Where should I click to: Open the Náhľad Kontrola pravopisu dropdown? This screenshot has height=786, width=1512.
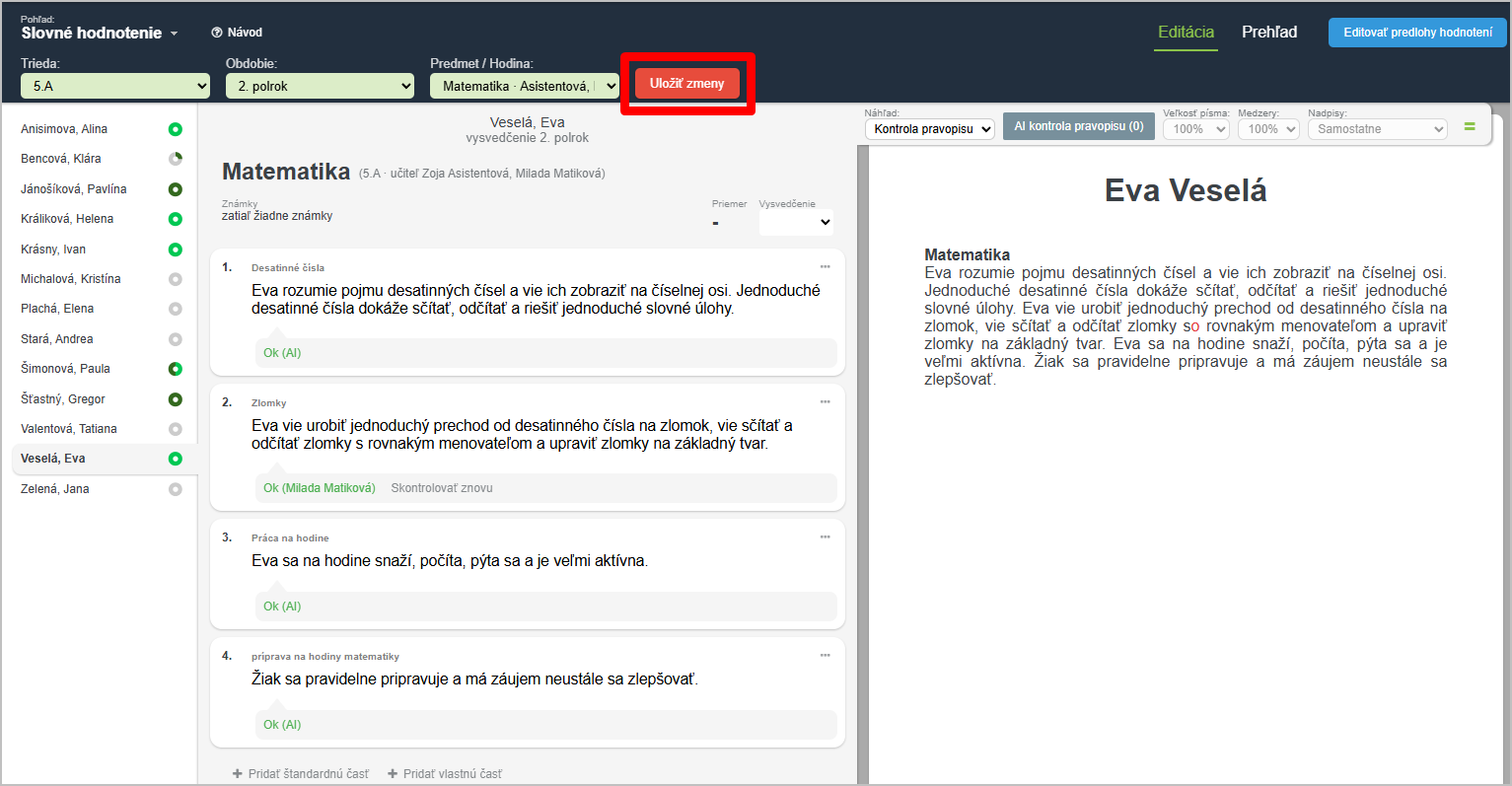click(929, 129)
